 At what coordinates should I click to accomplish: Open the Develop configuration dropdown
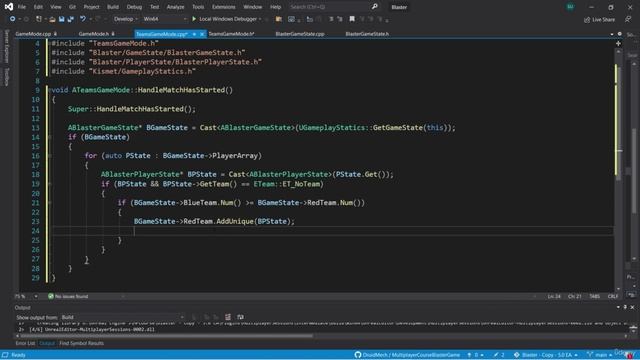[x=125, y=19]
